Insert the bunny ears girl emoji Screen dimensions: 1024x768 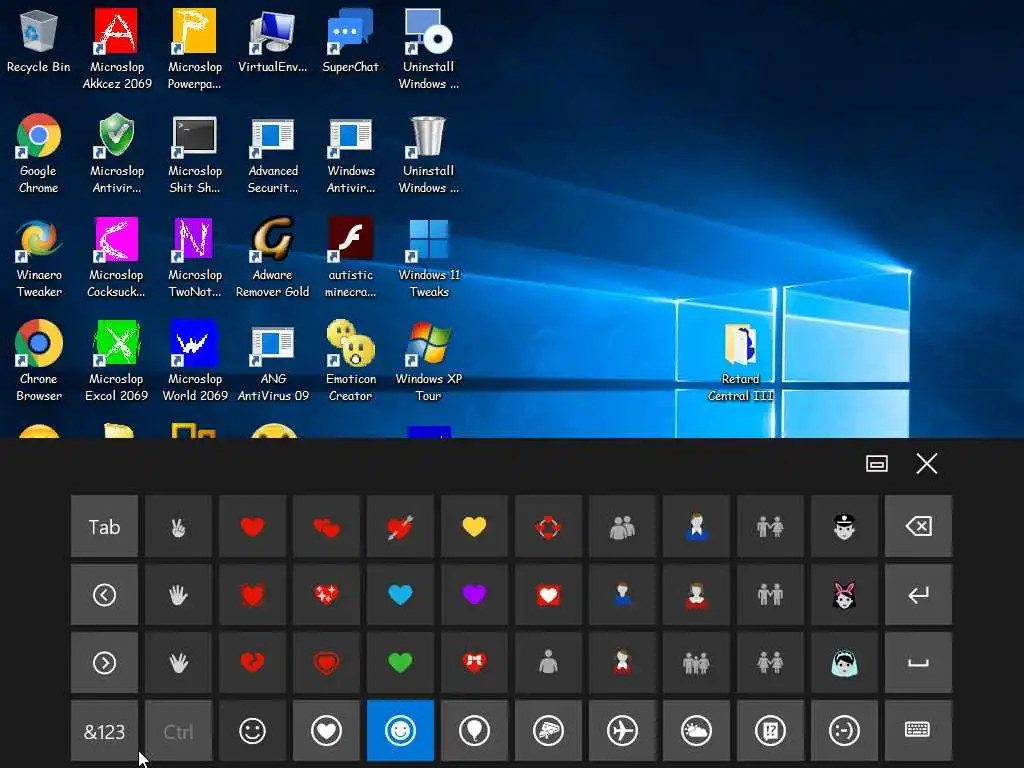coord(844,595)
